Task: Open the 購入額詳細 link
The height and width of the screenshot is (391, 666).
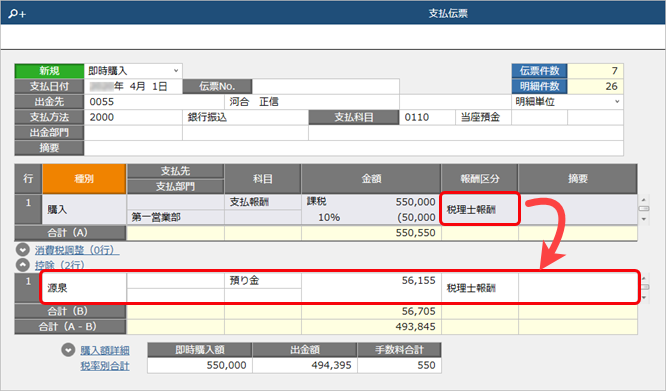Action: tap(105, 350)
